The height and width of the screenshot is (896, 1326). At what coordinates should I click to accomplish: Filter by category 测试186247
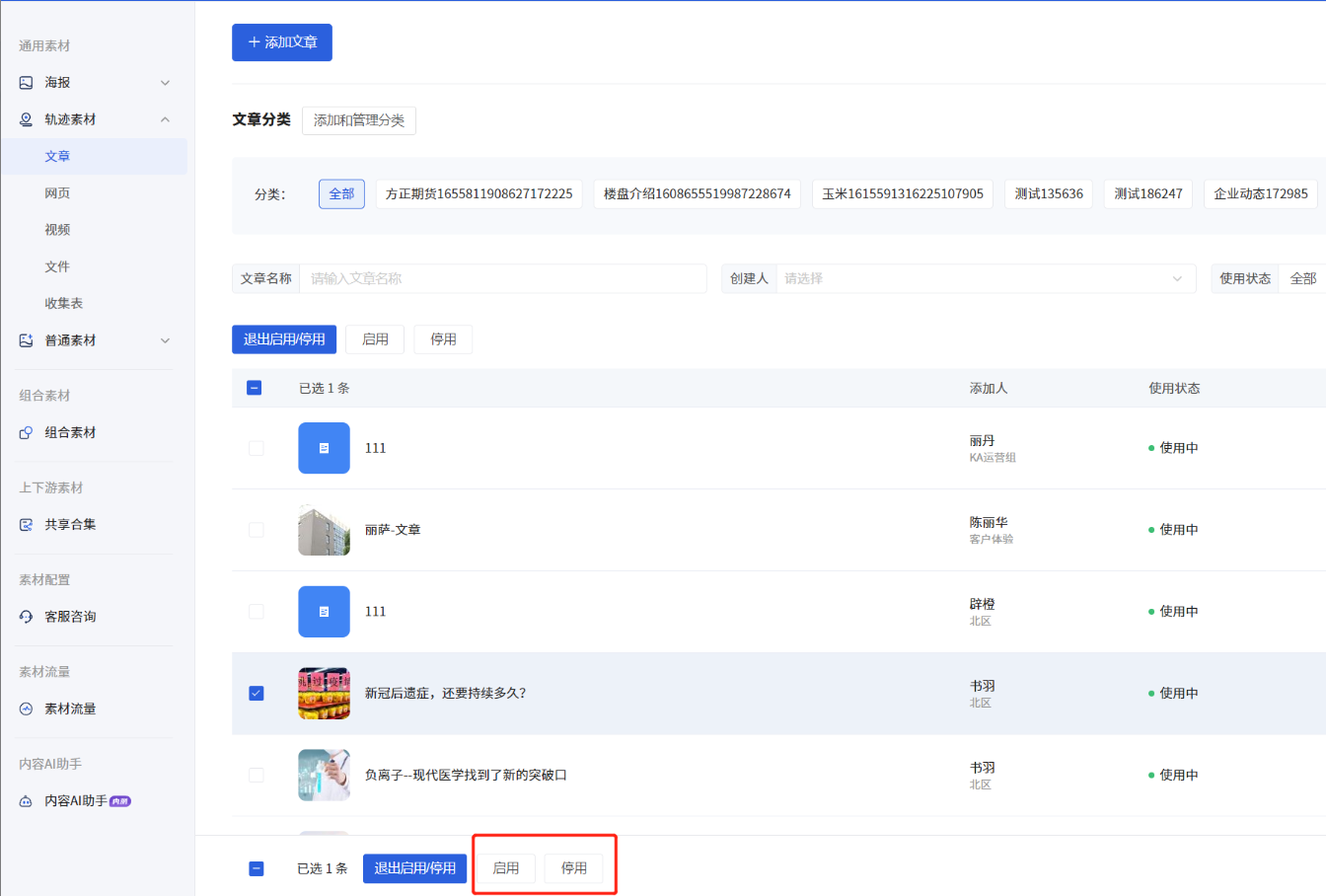(x=1148, y=193)
